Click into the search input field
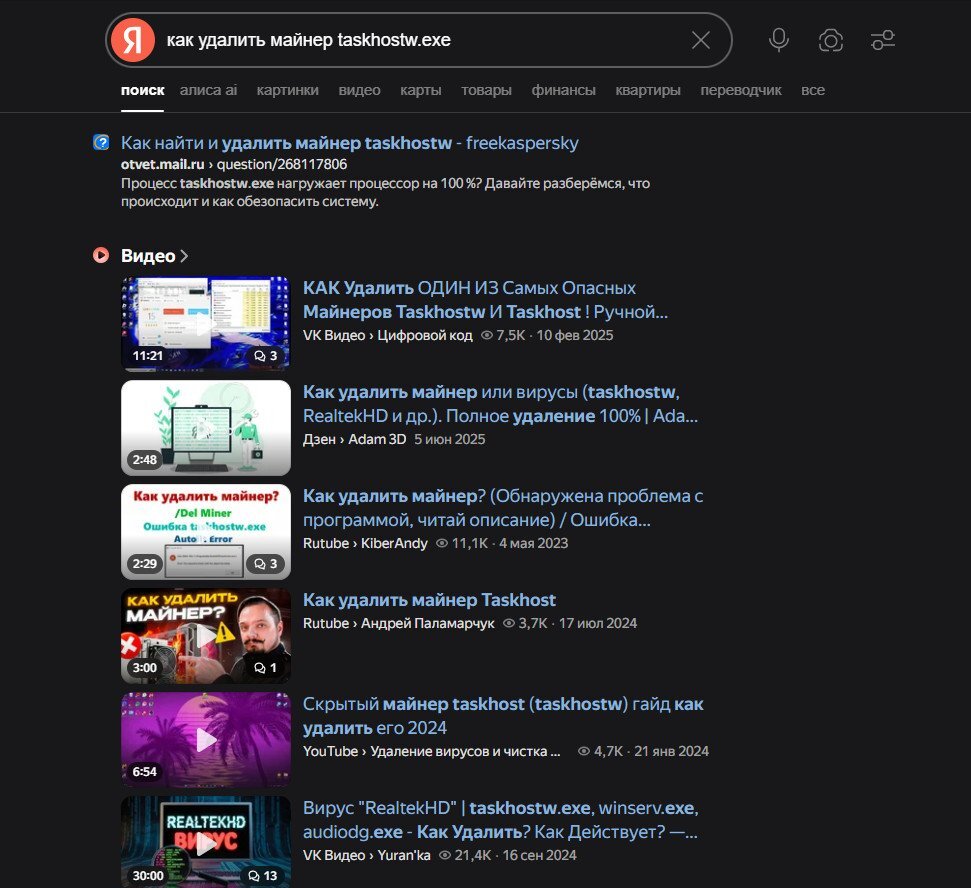Viewport: 971px width, 888px height. click(x=421, y=40)
